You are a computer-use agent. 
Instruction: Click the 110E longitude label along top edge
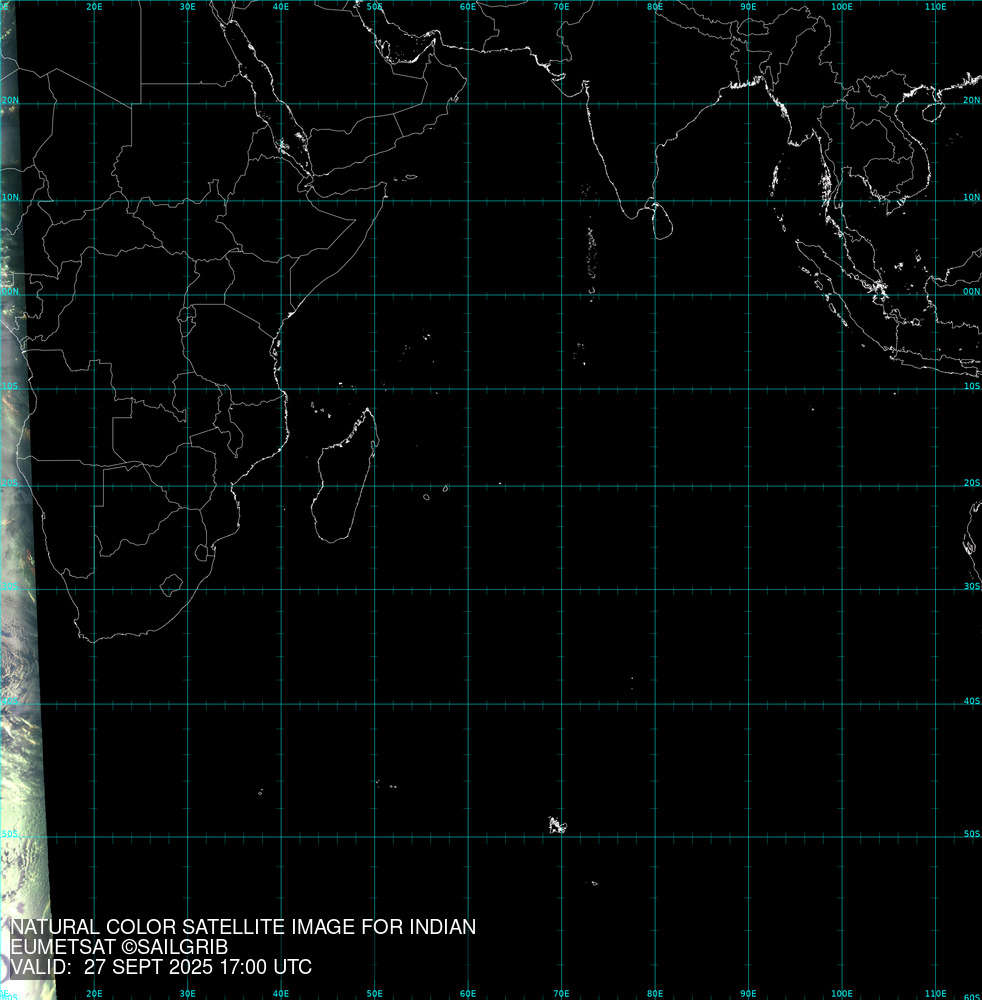(x=935, y=7)
